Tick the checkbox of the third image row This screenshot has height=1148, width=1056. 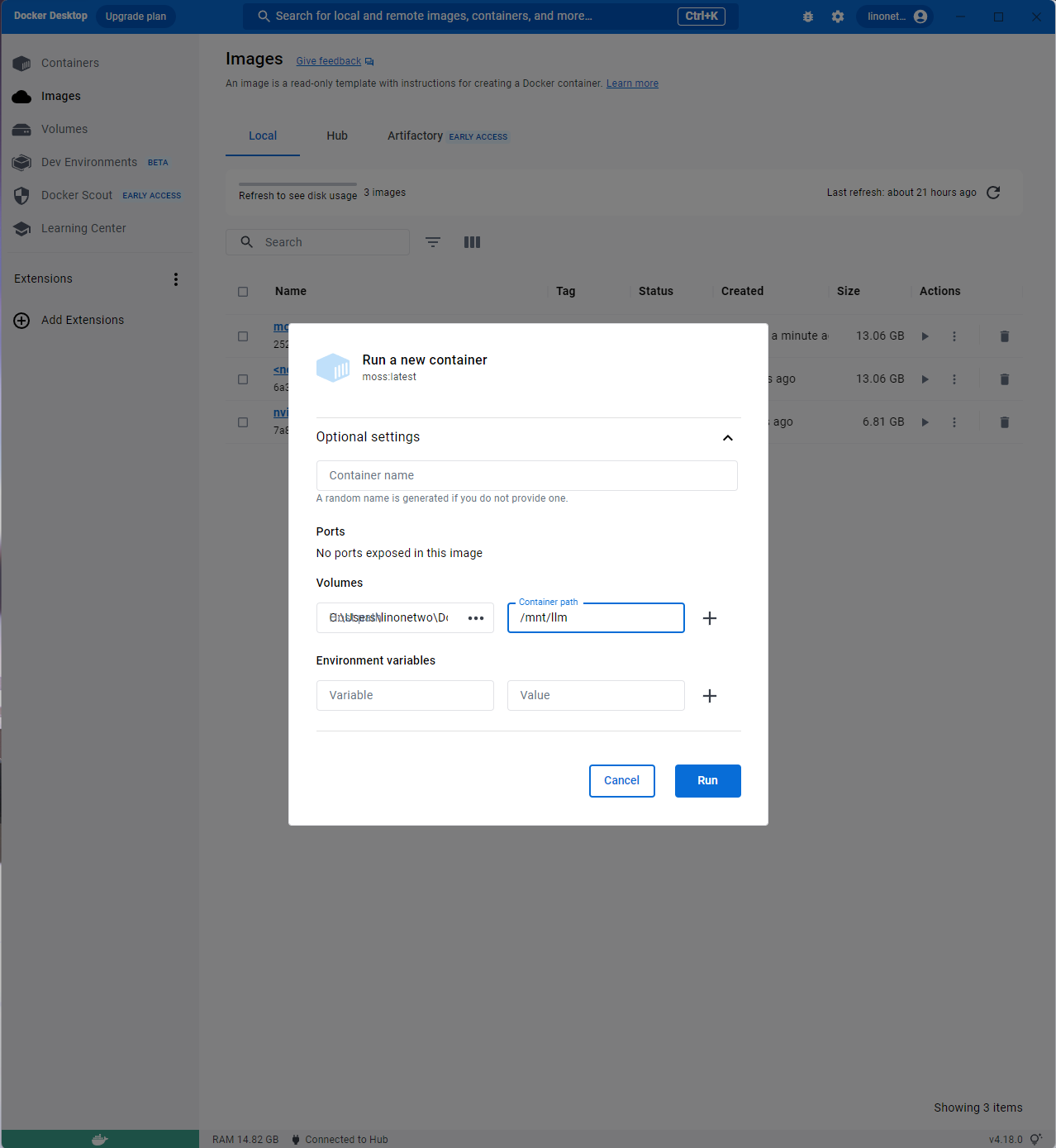(243, 422)
